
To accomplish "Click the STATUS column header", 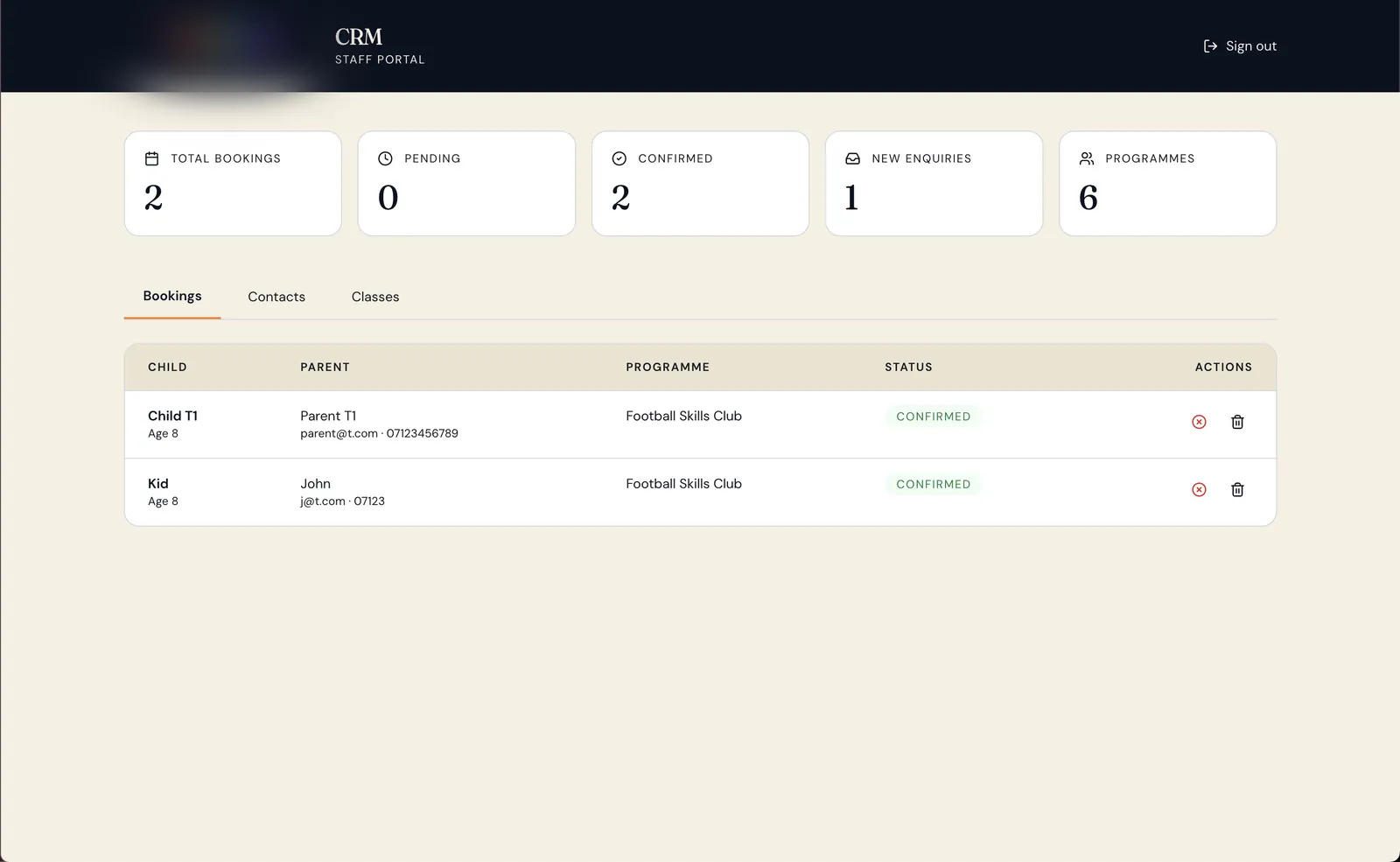I will point(908,367).
